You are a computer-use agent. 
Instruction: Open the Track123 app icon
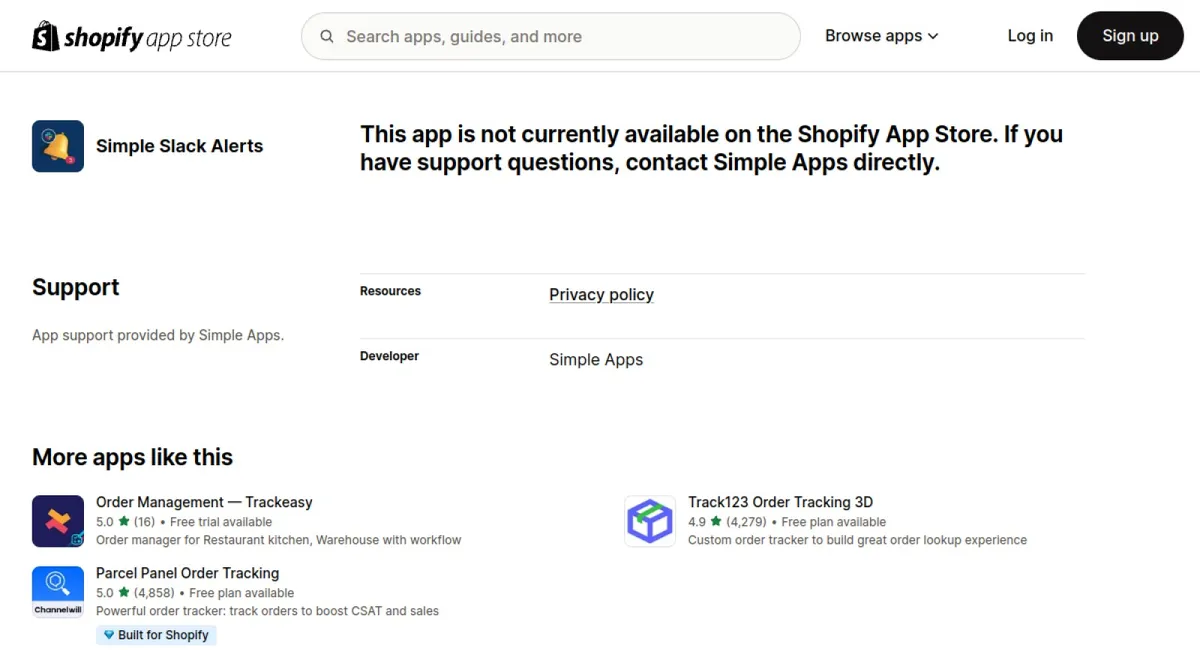point(650,521)
